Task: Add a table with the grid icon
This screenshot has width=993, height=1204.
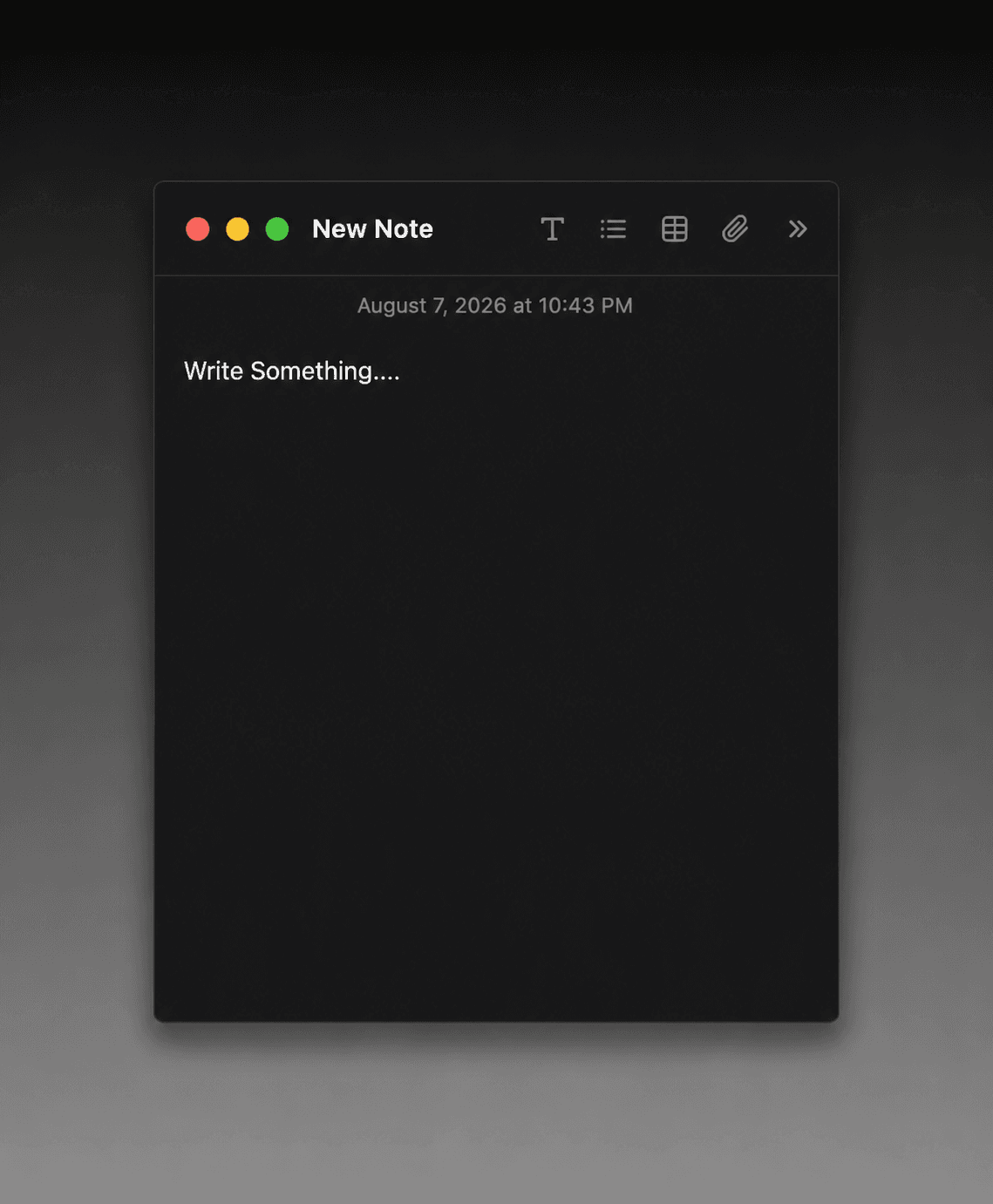Action: pos(674,229)
